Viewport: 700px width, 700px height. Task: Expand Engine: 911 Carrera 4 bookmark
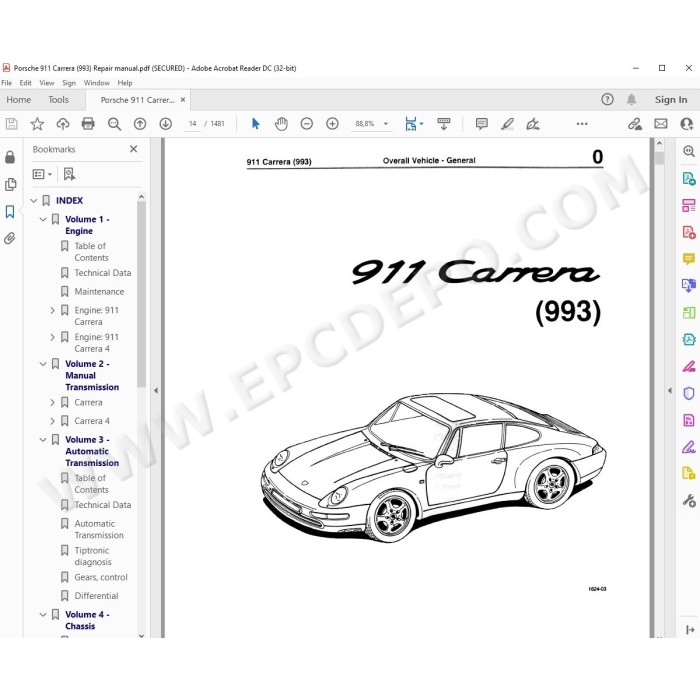52,337
